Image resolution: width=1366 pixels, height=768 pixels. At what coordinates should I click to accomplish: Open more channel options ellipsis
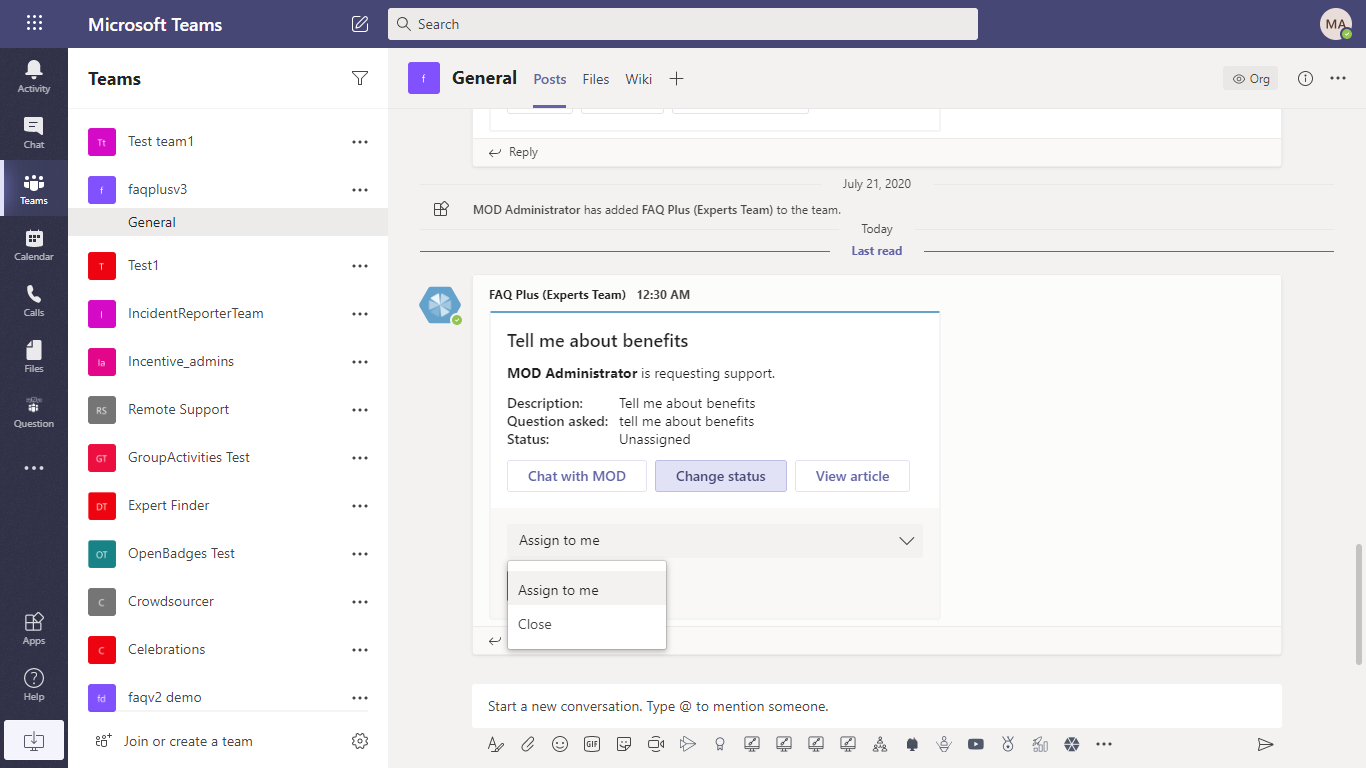click(1338, 78)
